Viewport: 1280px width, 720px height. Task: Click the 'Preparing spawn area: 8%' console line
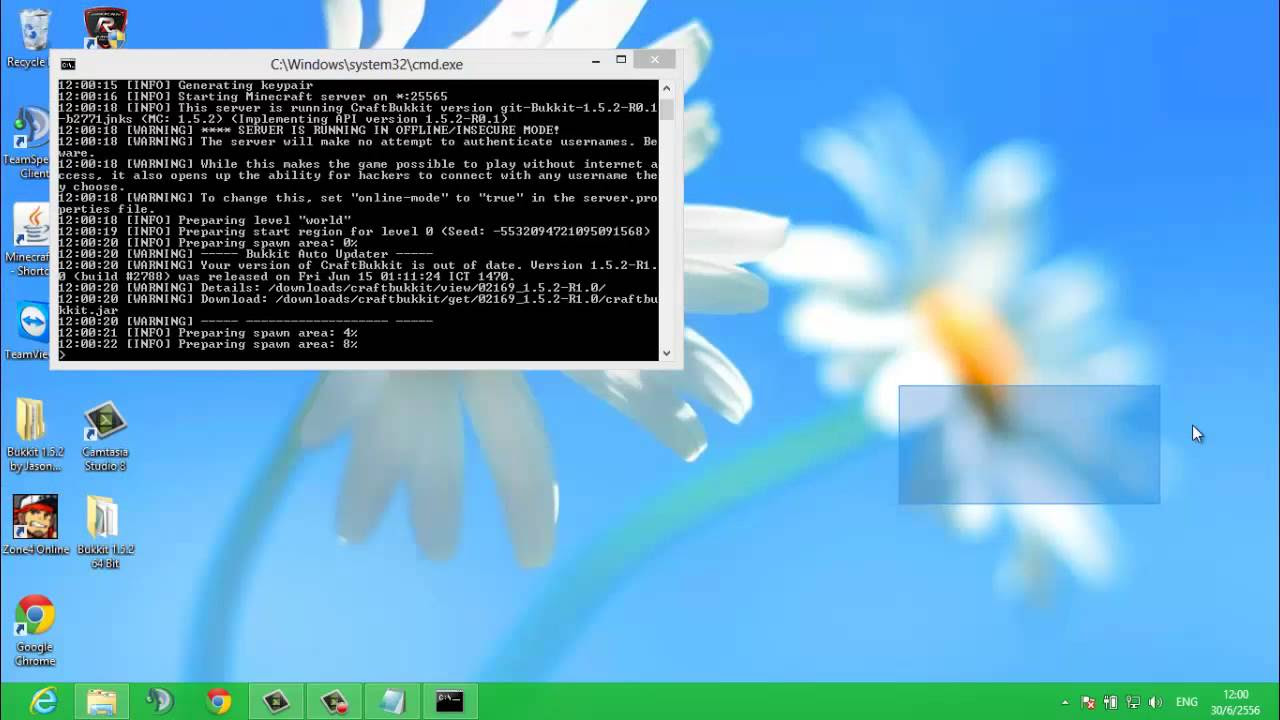tap(207, 344)
